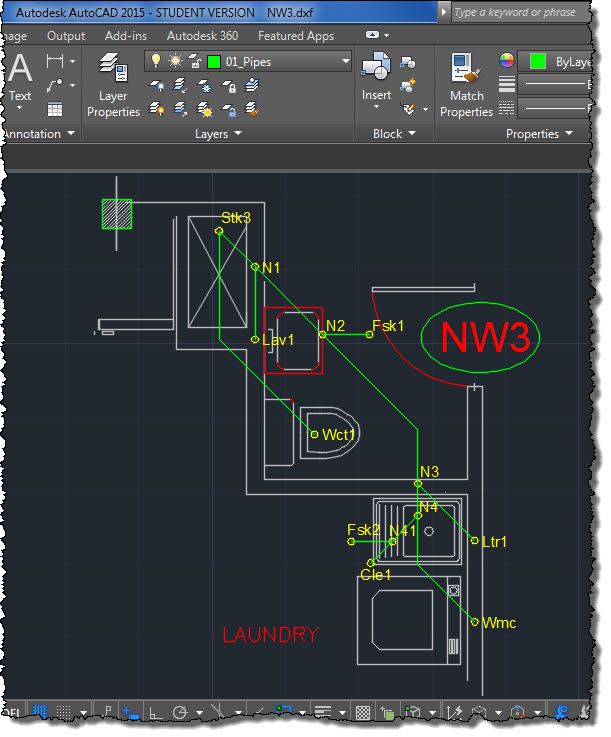The width and height of the screenshot is (611, 737).
Task: Open the Output ribbon tab
Action: pyautogui.click(x=66, y=36)
